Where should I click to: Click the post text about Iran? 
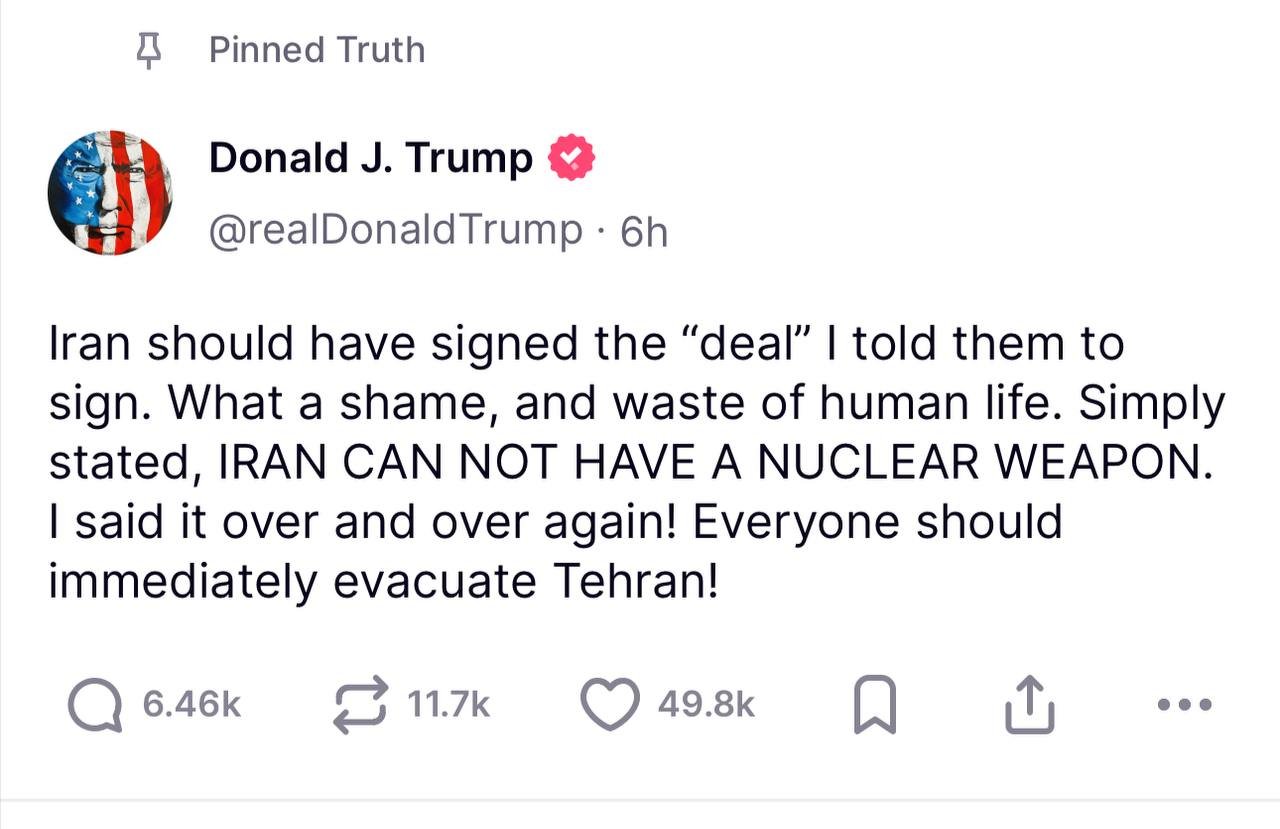pos(636,463)
